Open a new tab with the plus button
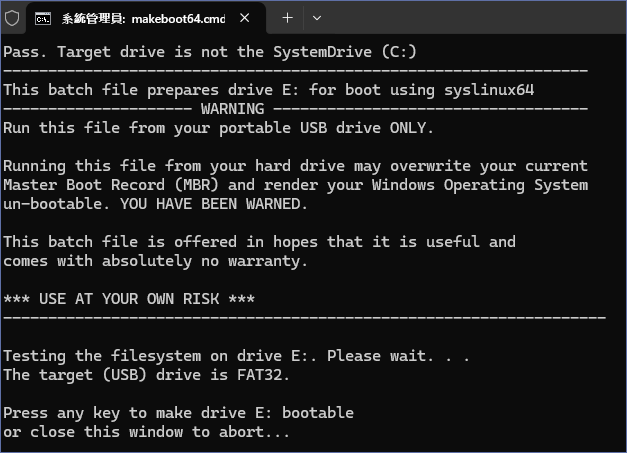This screenshot has width=627, height=453. pyautogui.click(x=287, y=18)
